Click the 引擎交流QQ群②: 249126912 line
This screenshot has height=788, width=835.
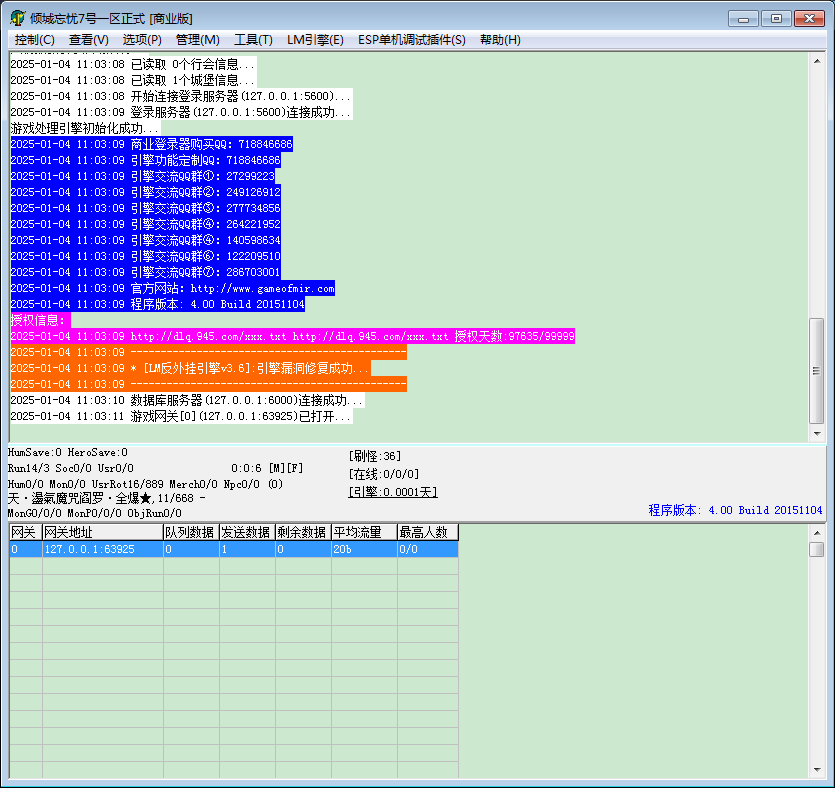145,192
